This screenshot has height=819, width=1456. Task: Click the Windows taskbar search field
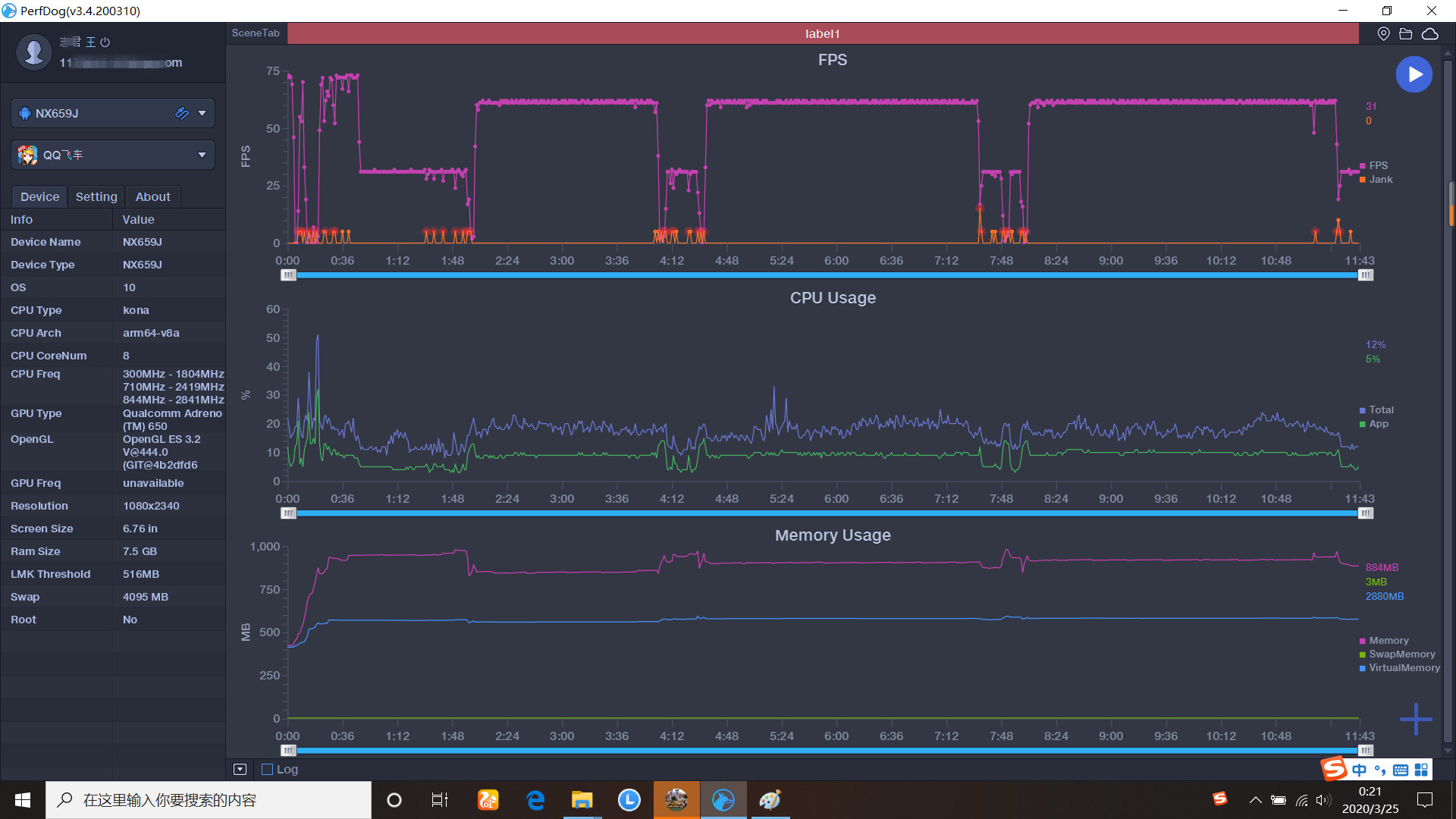(x=209, y=800)
